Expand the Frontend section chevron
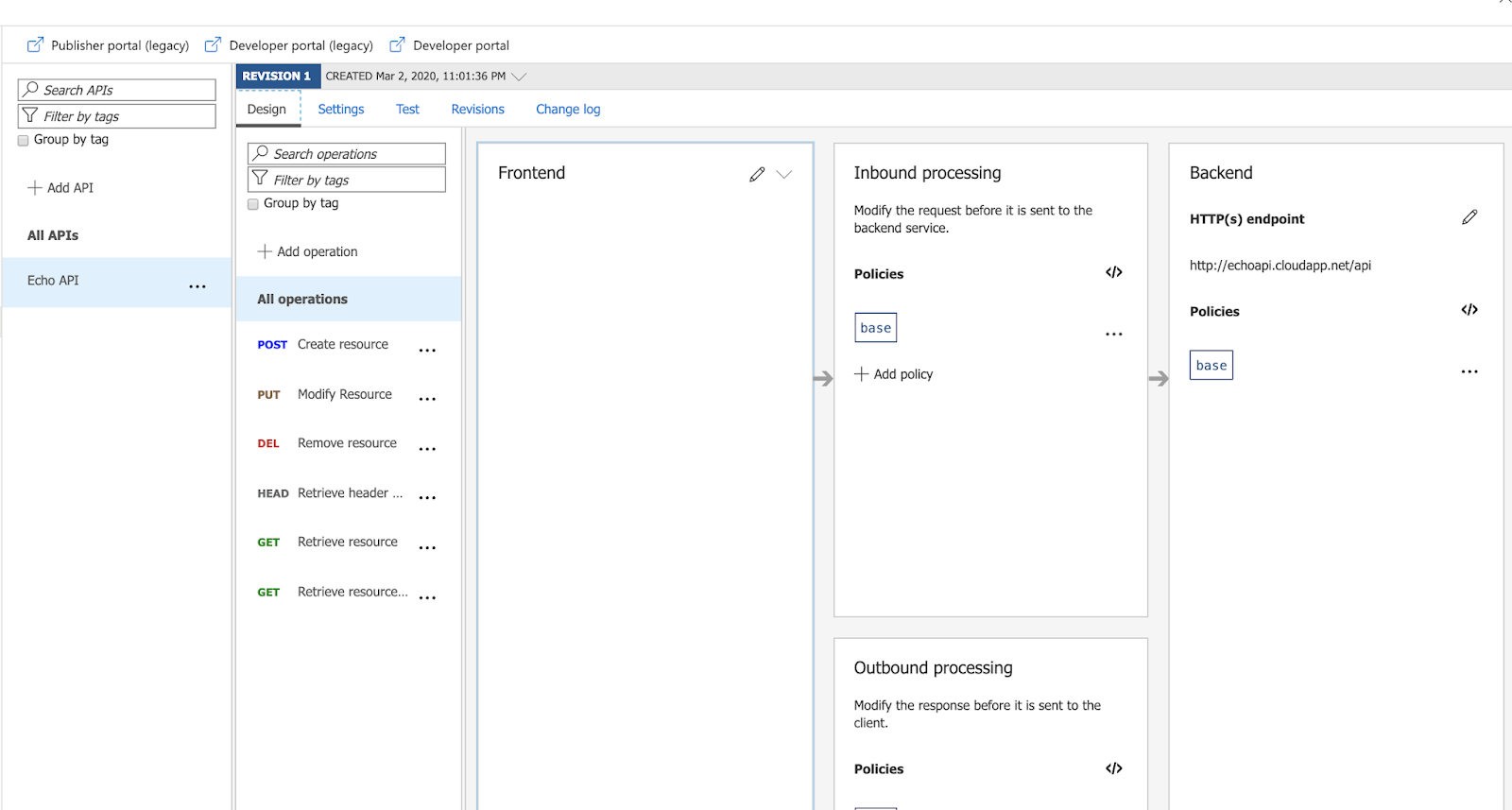The width and height of the screenshot is (1512, 810). click(x=784, y=175)
